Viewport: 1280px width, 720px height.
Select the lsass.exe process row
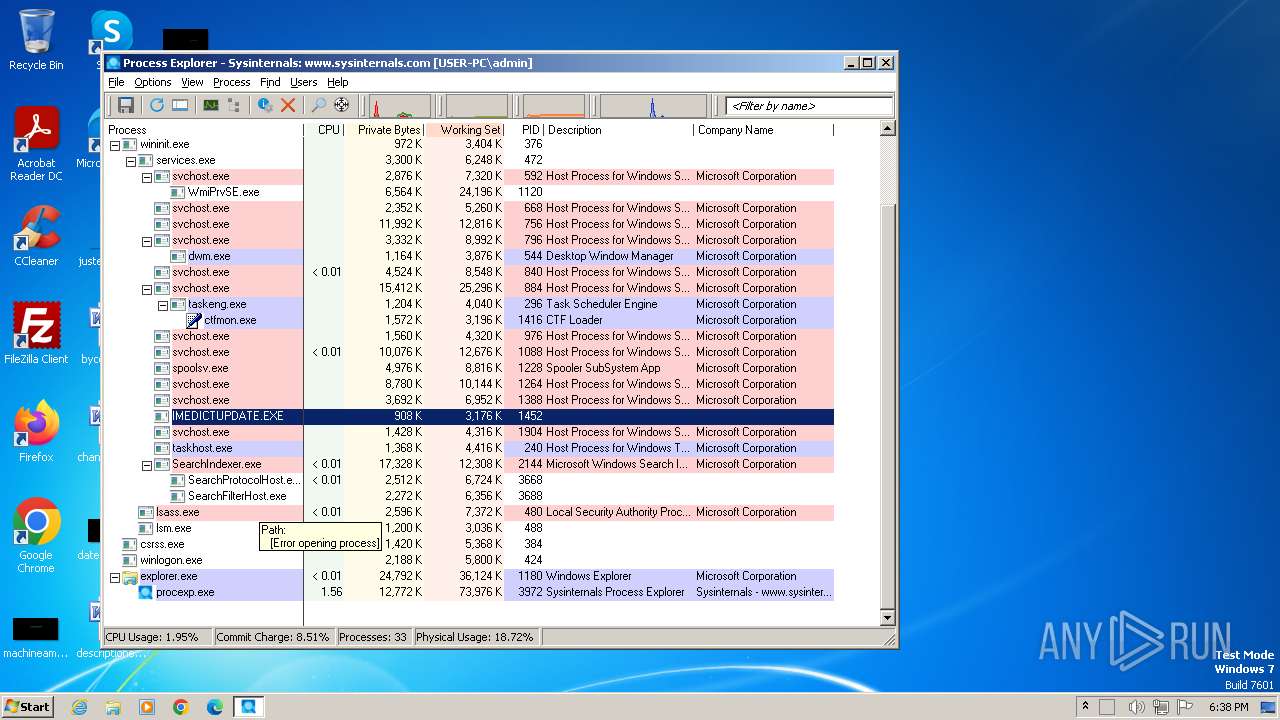tap(469, 512)
